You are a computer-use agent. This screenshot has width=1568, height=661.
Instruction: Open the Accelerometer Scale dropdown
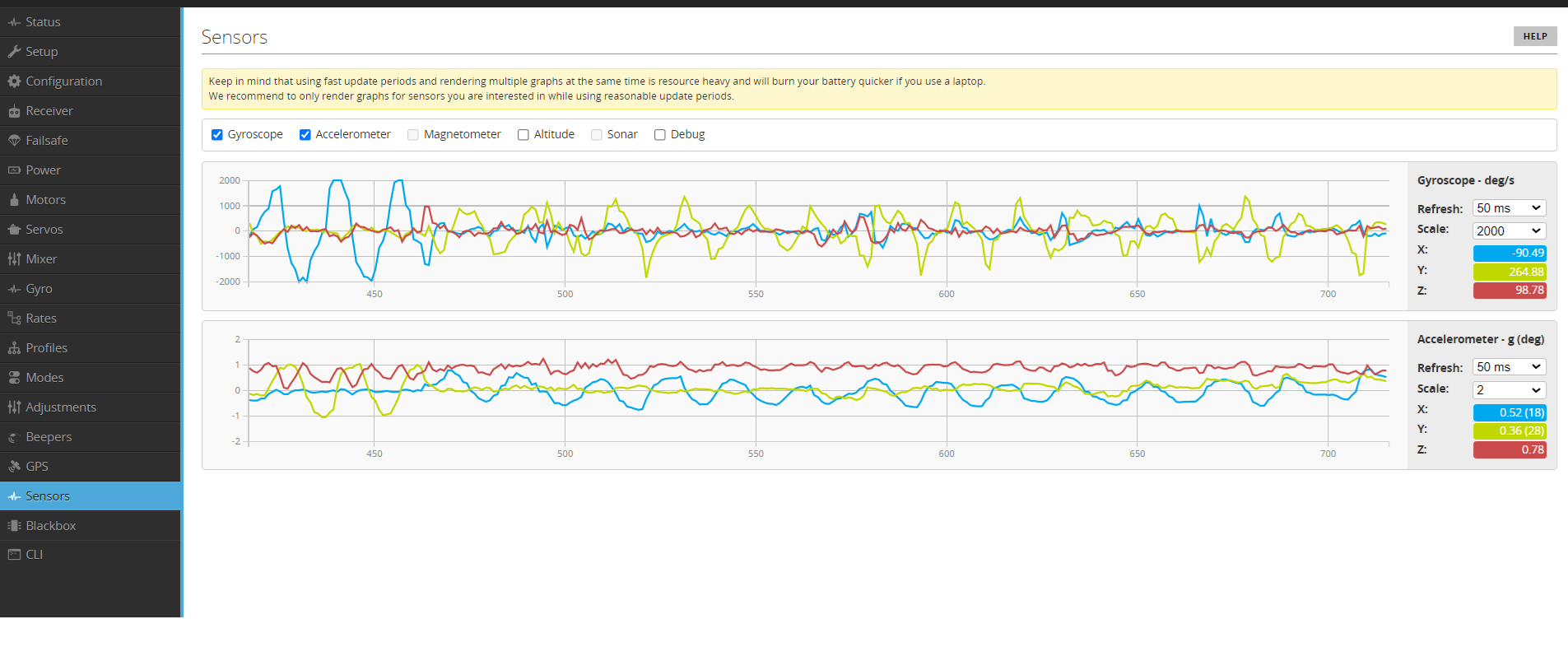[x=1509, y=390]
